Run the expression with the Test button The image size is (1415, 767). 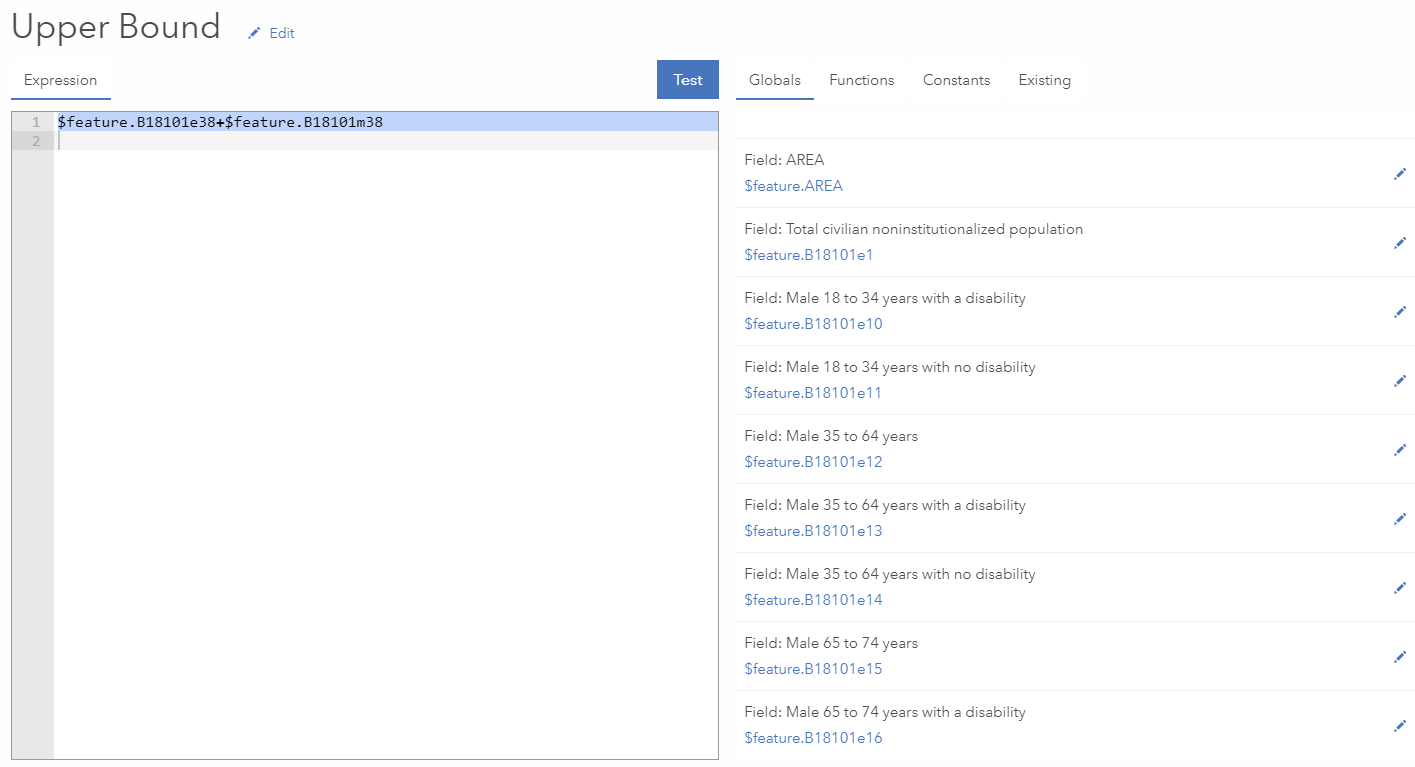pyautogui.click(x=688, y=80)
